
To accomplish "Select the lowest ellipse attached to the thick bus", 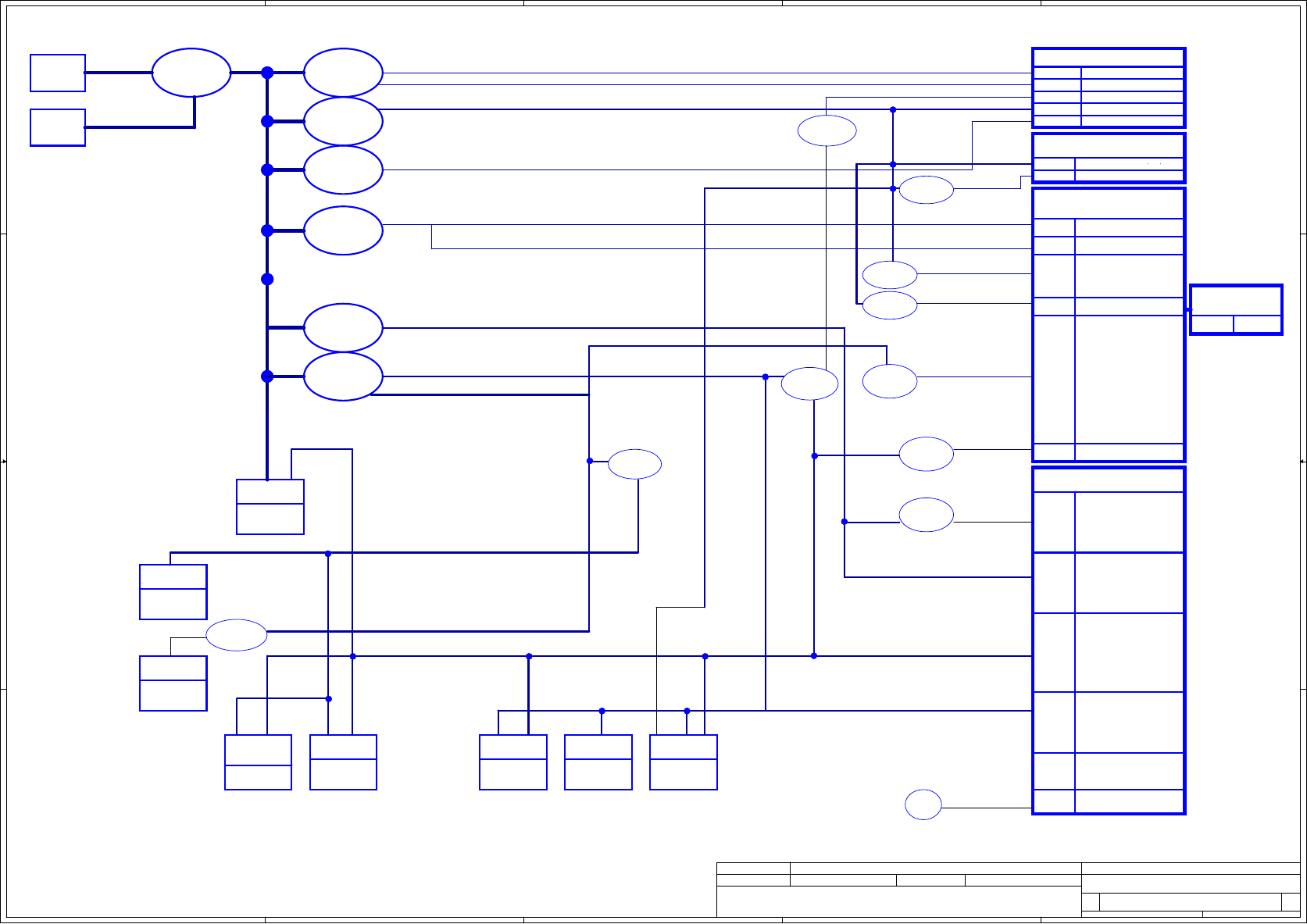I will click(x=343, y=376).
